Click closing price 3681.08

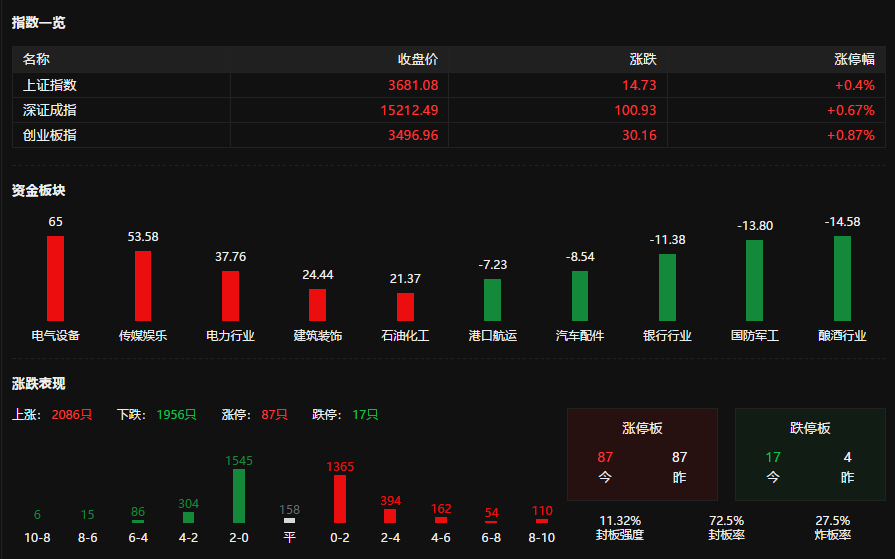413,85
